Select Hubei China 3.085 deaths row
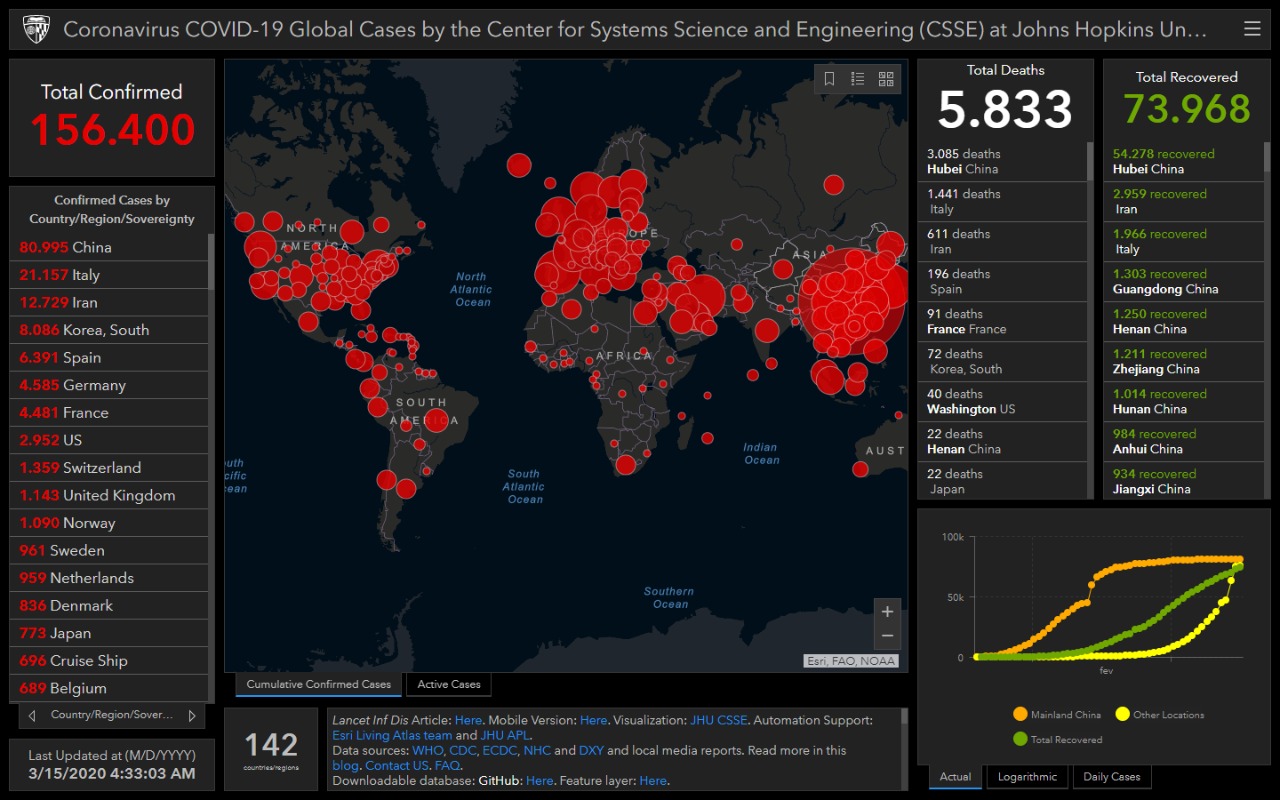 (x=1002, y=161)
